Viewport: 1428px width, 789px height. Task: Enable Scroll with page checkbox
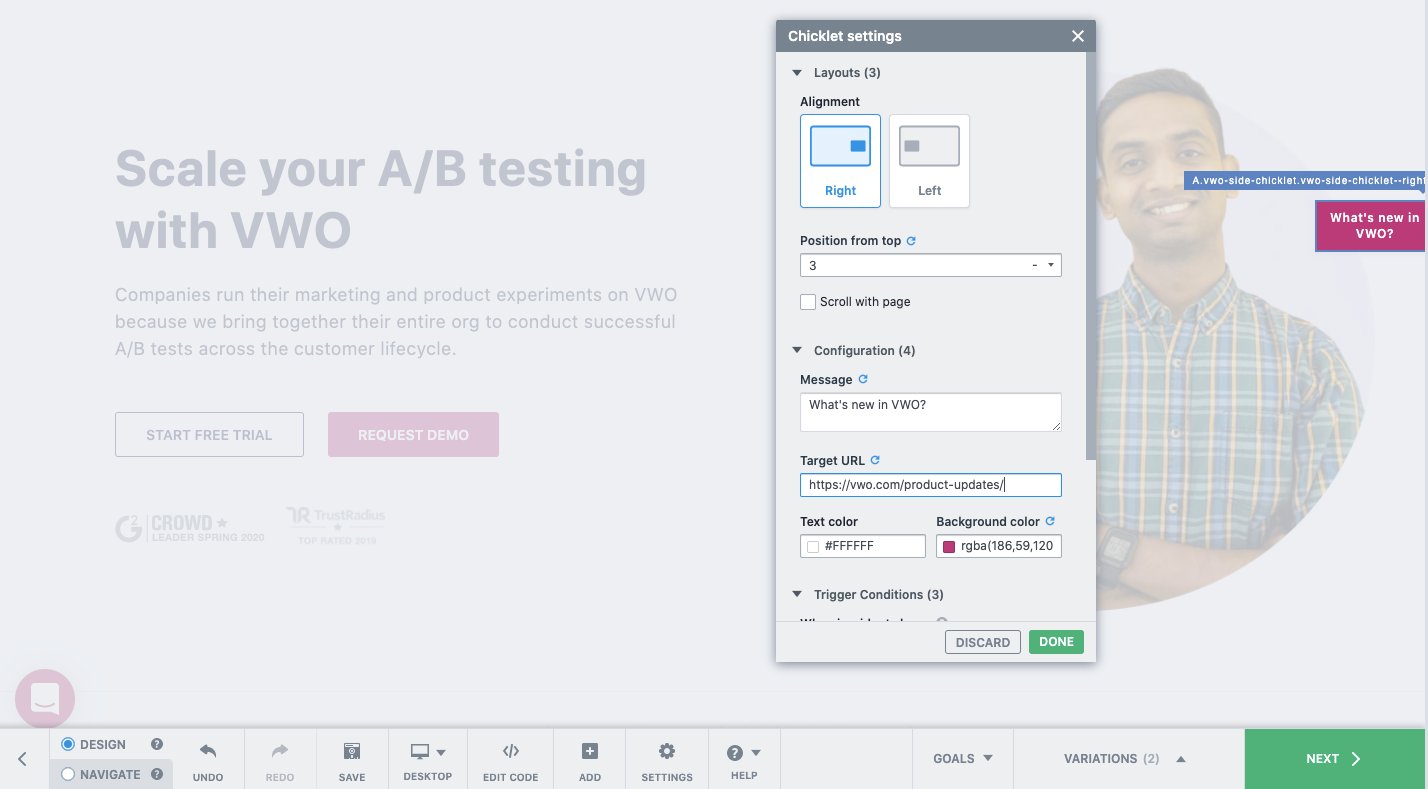808,302
